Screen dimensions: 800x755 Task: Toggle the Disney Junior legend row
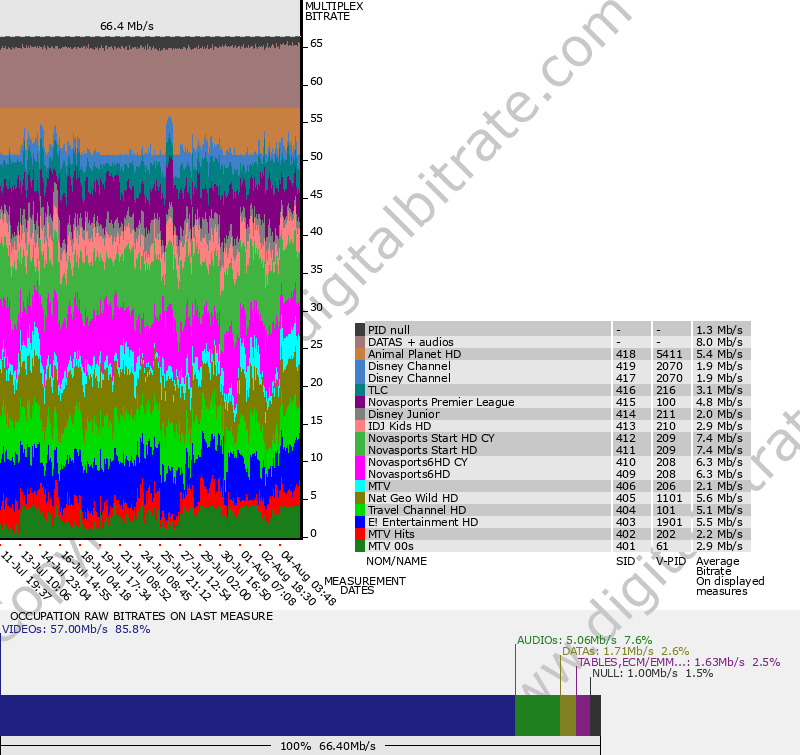(x=420, y=413)
